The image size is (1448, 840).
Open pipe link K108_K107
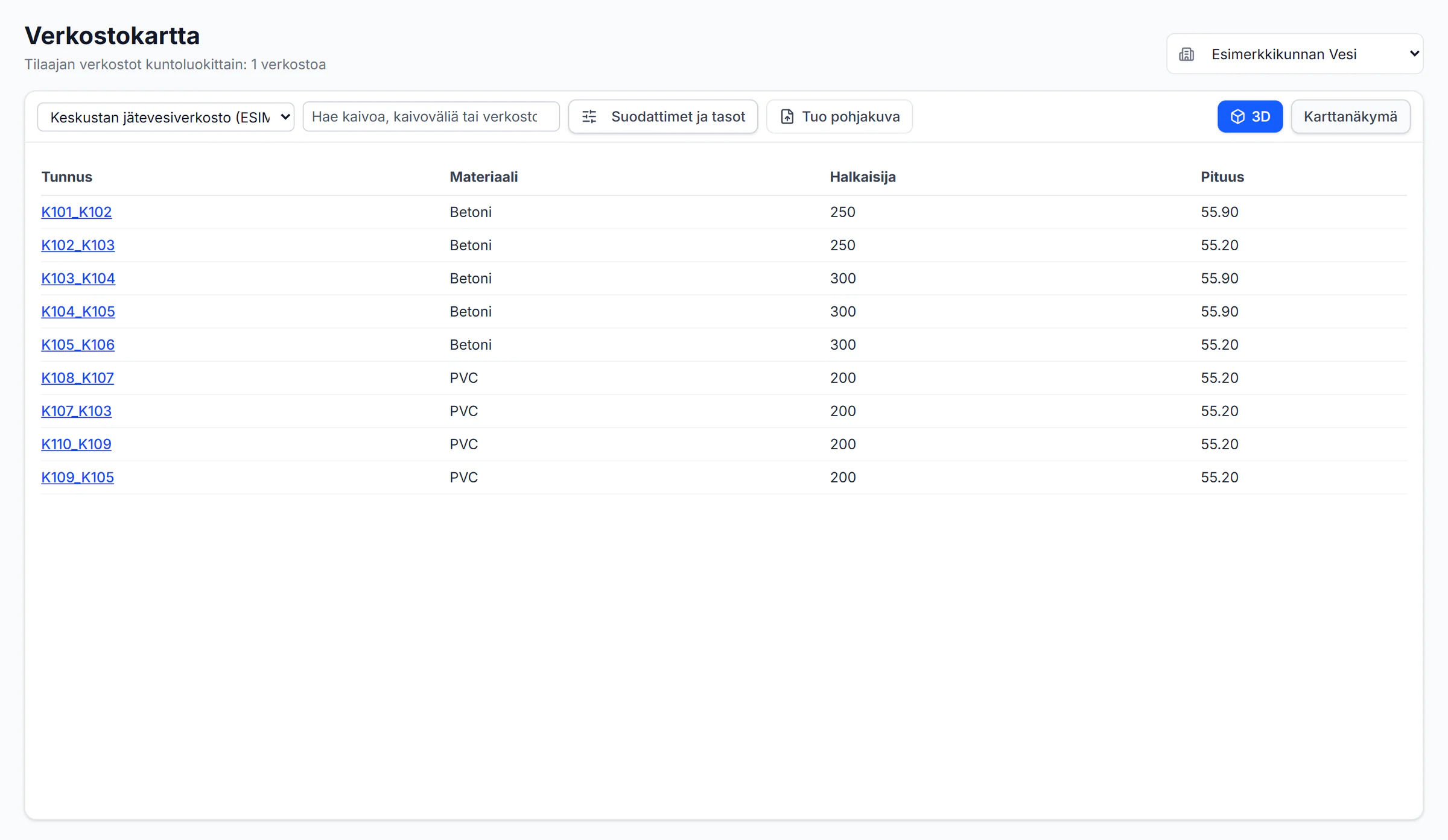pos(77,377)
